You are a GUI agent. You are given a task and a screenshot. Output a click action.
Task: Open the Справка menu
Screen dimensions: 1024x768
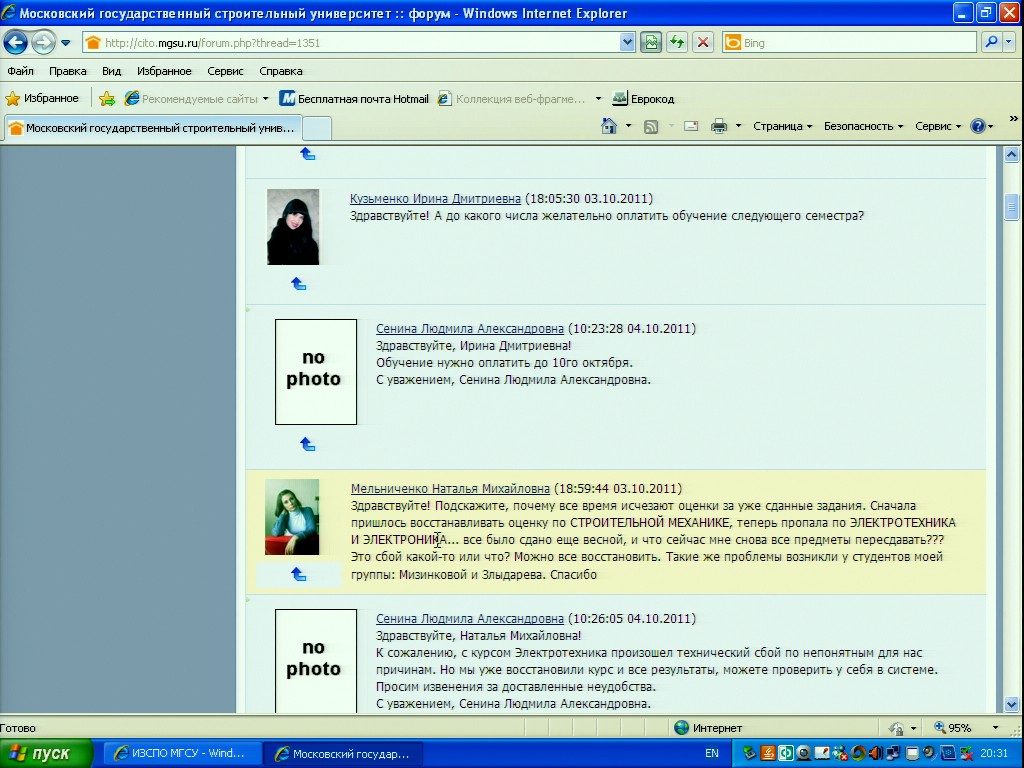(281, 71)
